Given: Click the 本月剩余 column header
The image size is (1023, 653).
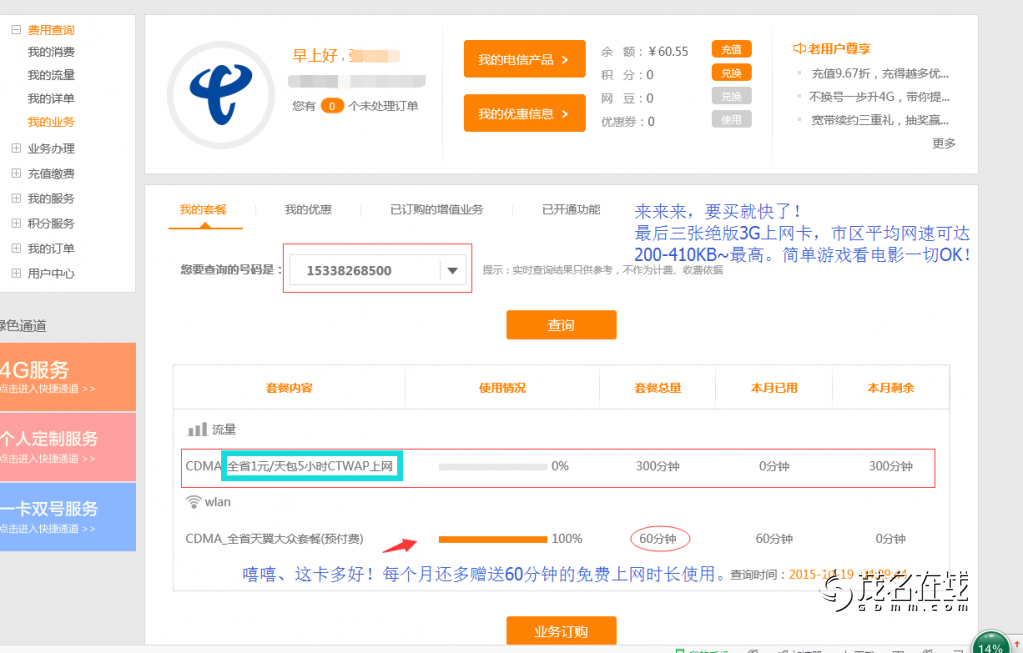Looking at the screenshot, I should [891, 388].
